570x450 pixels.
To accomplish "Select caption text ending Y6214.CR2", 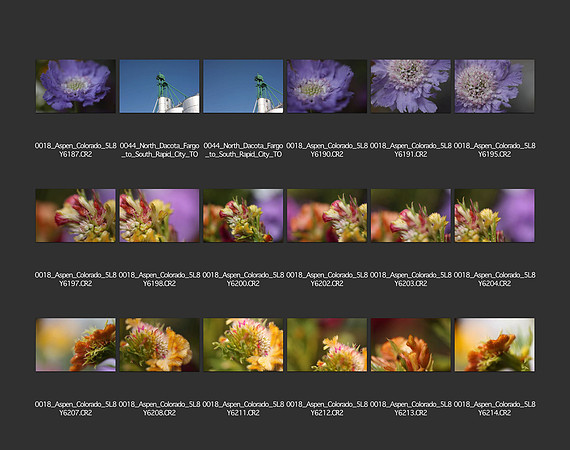I will coord(494,409).
